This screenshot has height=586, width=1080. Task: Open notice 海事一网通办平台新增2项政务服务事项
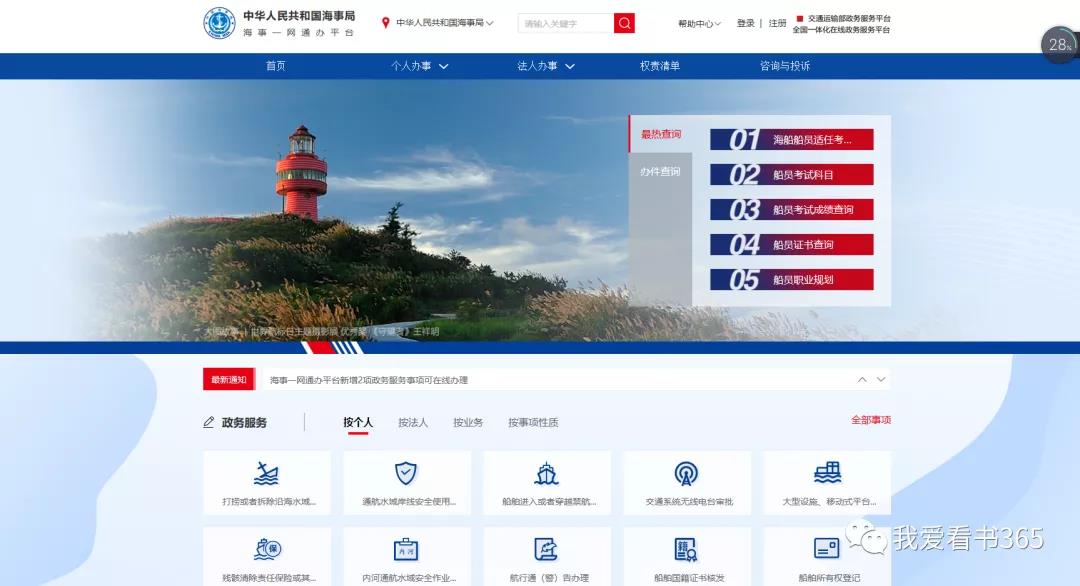point(368,379)
